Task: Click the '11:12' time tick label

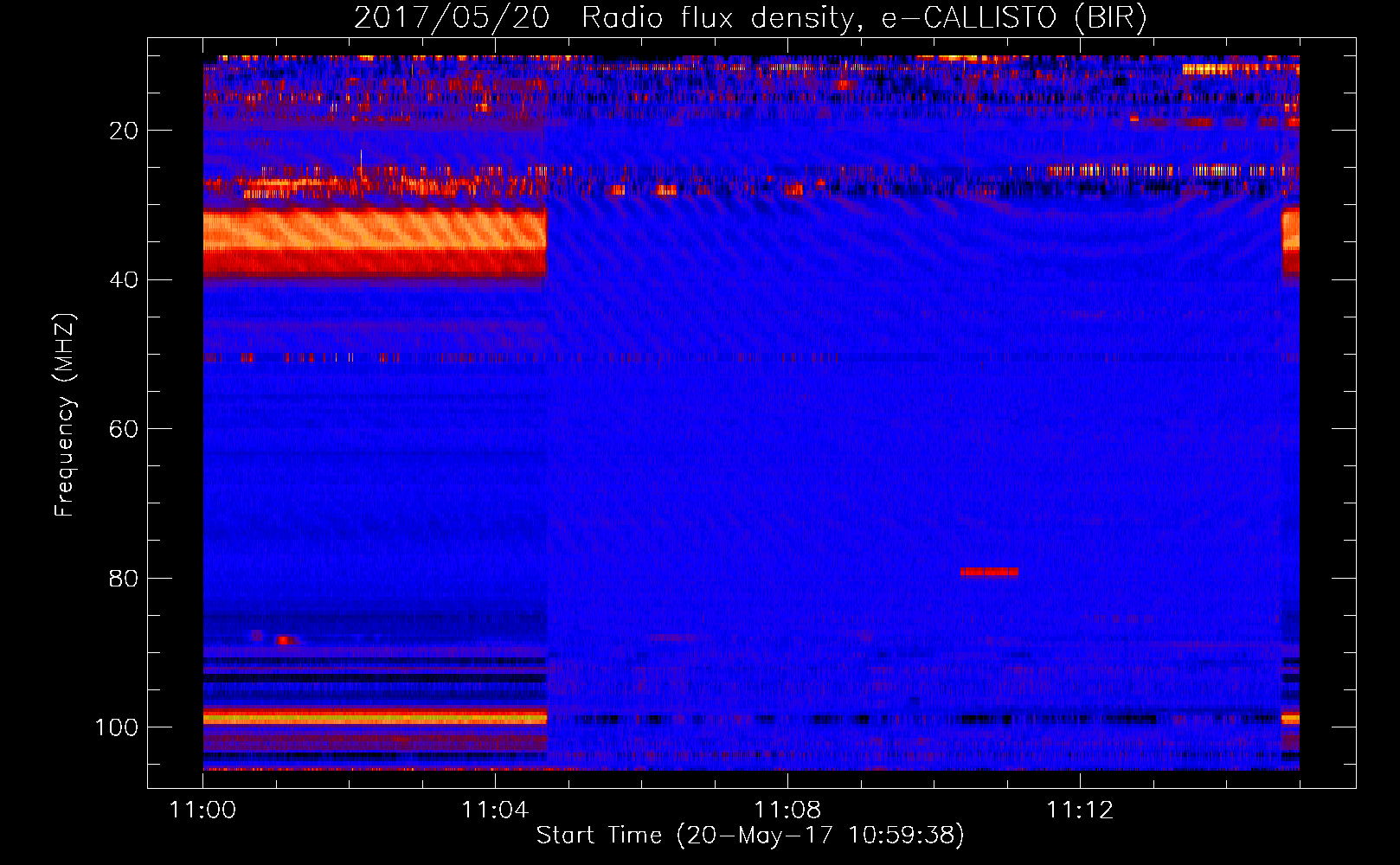Action: (x=1080, y=810)
